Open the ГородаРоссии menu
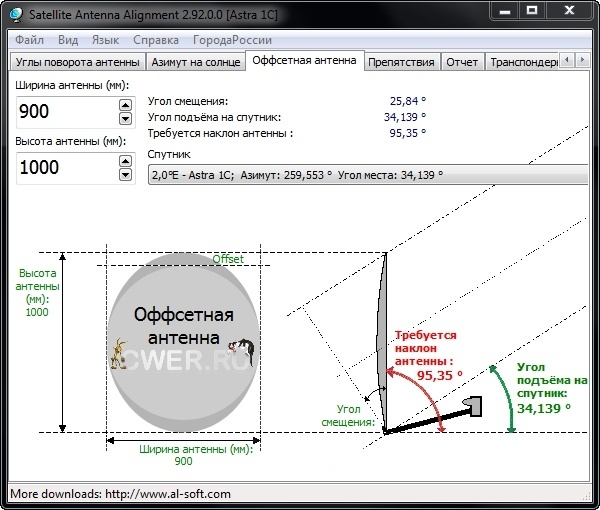The image size is (600, 510). click(233, 40)
